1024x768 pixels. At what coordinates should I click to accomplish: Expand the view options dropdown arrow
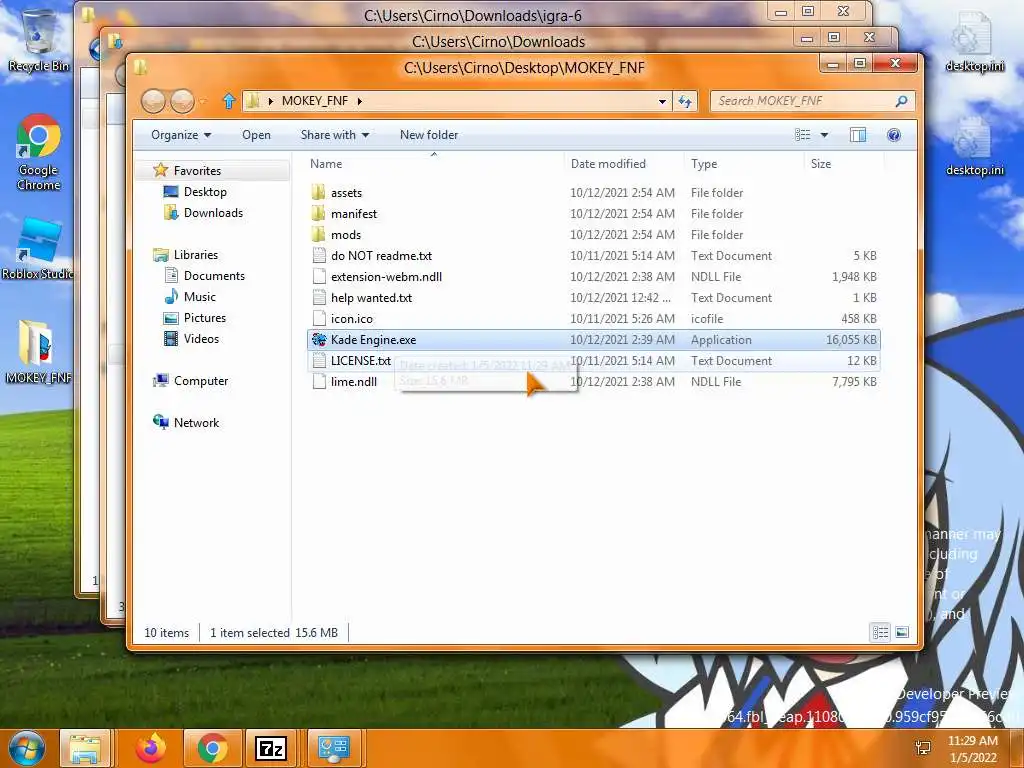[824, 135]
